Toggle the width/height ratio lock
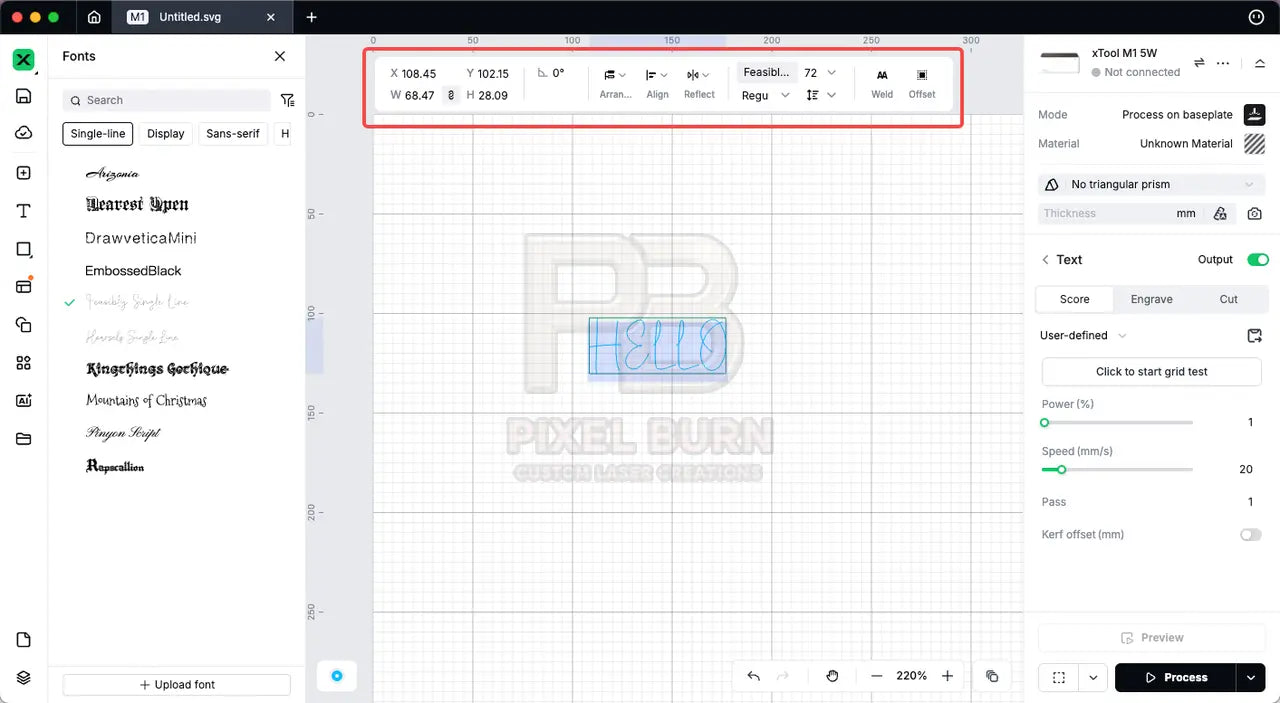Viewport: 1280px width, 703px height. 449,94
